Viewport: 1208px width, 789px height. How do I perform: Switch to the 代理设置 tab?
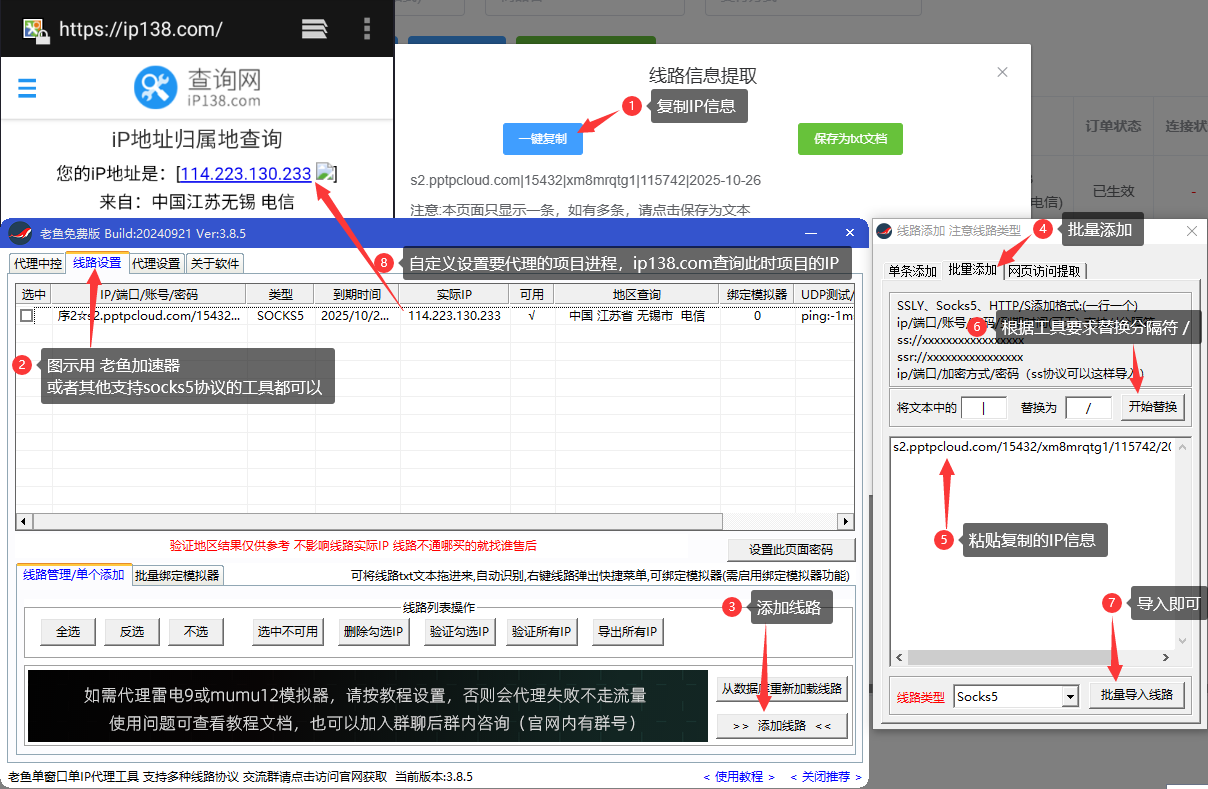coord(156,263)
